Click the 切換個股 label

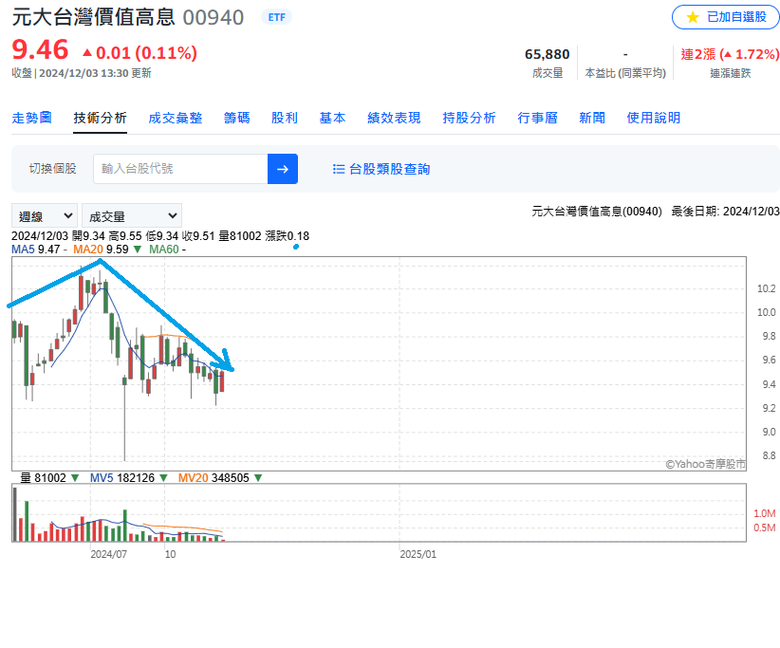point(53,169)
